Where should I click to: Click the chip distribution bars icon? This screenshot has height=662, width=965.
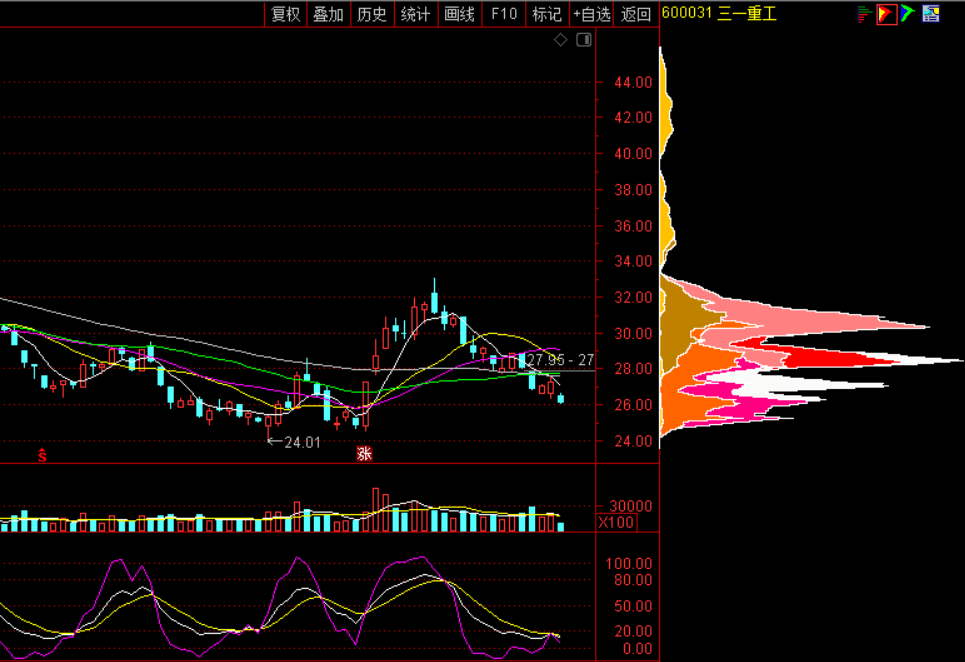tap(864, 13)
